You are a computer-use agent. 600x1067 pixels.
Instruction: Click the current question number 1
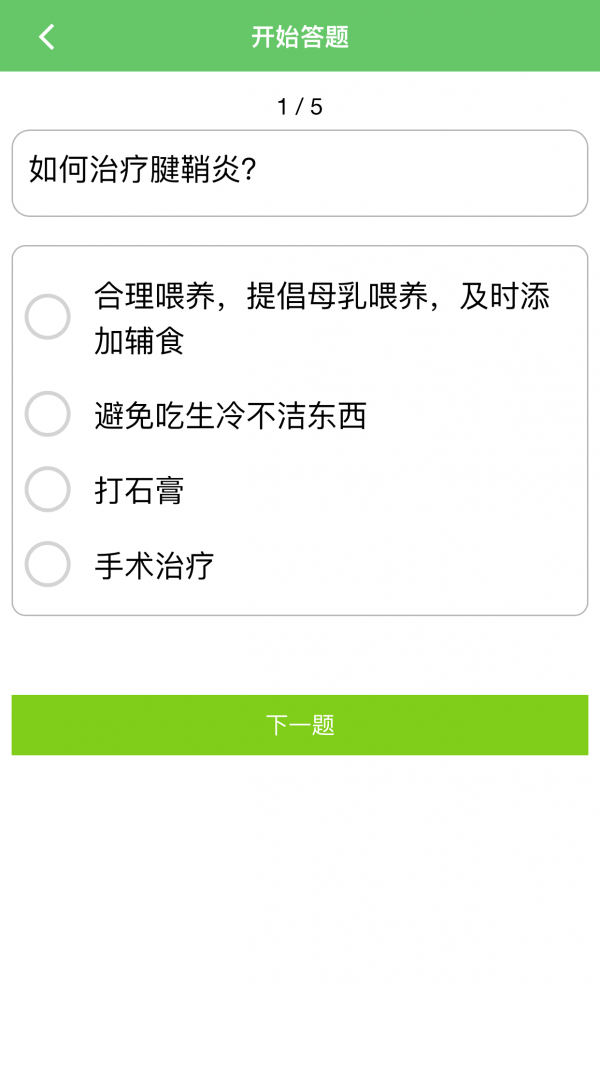pyautogui.click(x=283, y=107)
